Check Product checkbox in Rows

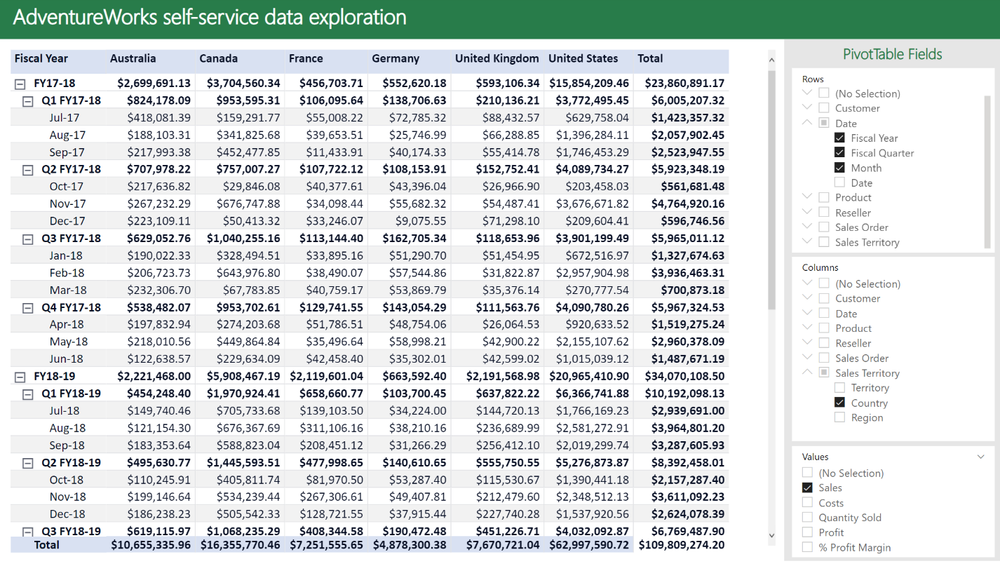824,197
